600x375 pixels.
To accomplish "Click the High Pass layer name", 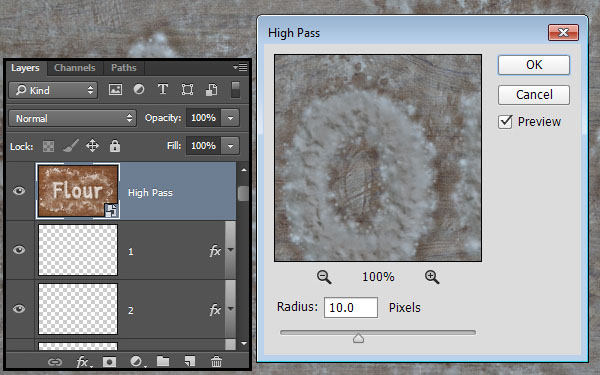I will tap(150, 192).
